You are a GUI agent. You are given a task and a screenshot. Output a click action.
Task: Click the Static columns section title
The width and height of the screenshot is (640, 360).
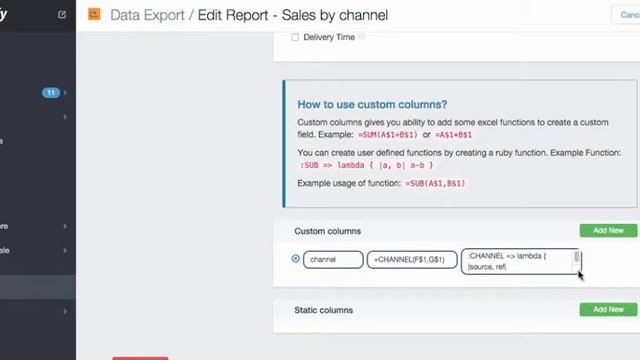[x=323, y=310]
